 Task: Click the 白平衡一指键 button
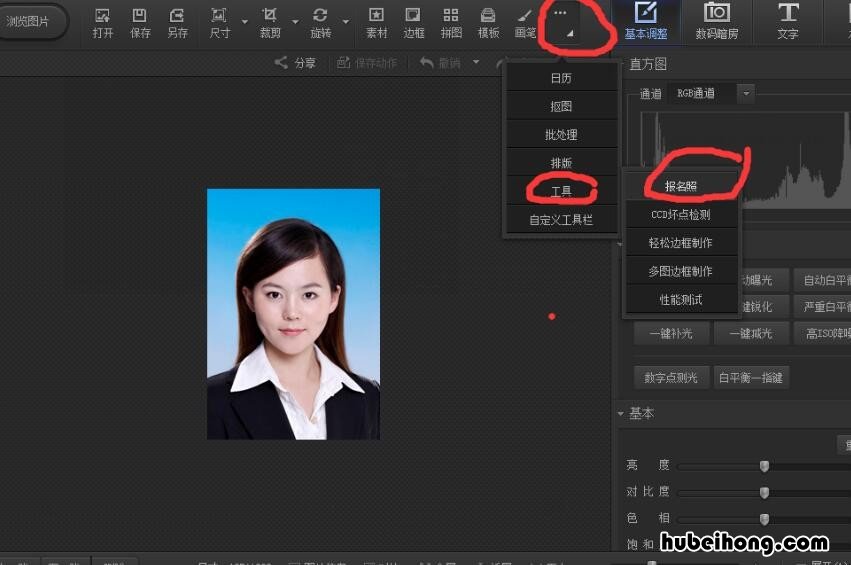(751, 377)
